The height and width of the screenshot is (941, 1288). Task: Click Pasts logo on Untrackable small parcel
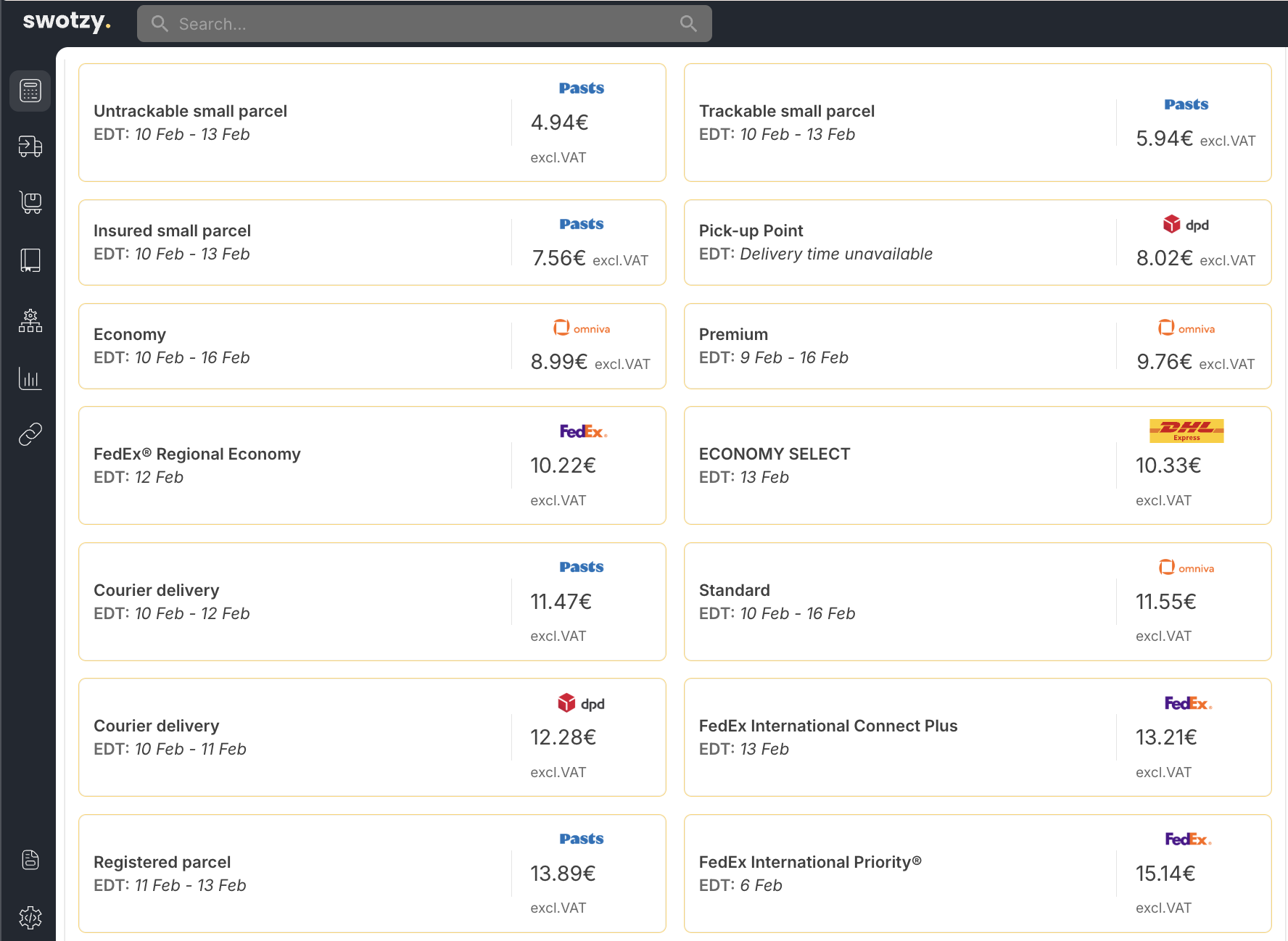coord(582,88)
